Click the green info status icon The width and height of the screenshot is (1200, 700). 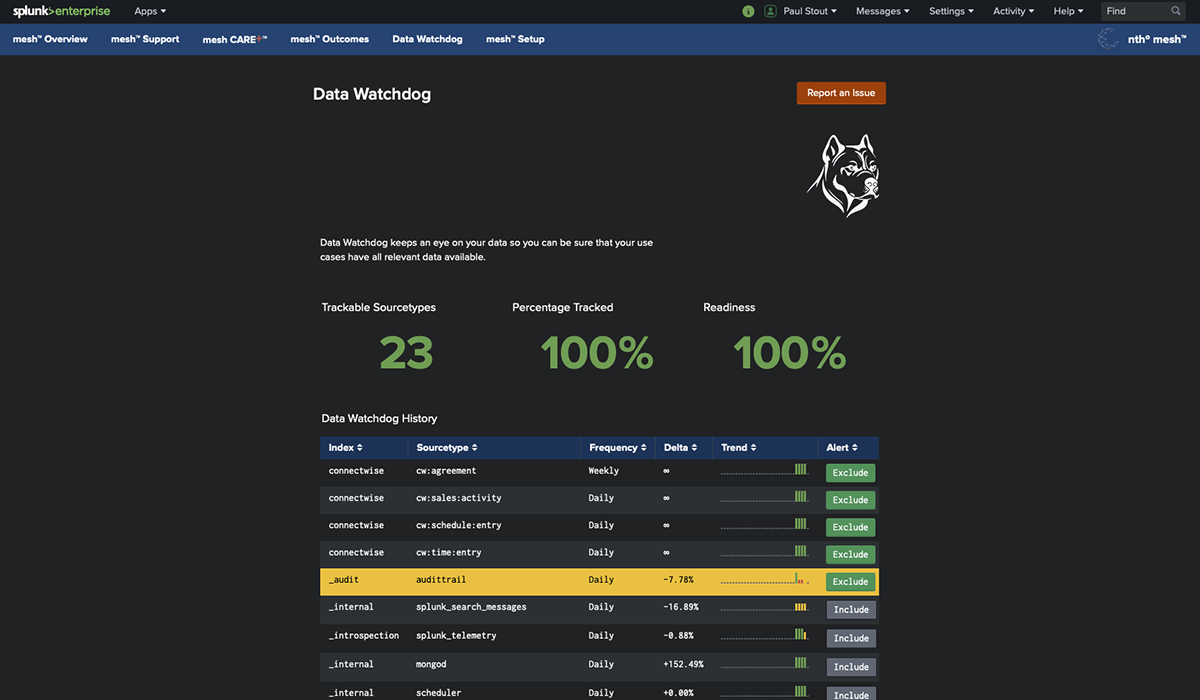point(748,11)
